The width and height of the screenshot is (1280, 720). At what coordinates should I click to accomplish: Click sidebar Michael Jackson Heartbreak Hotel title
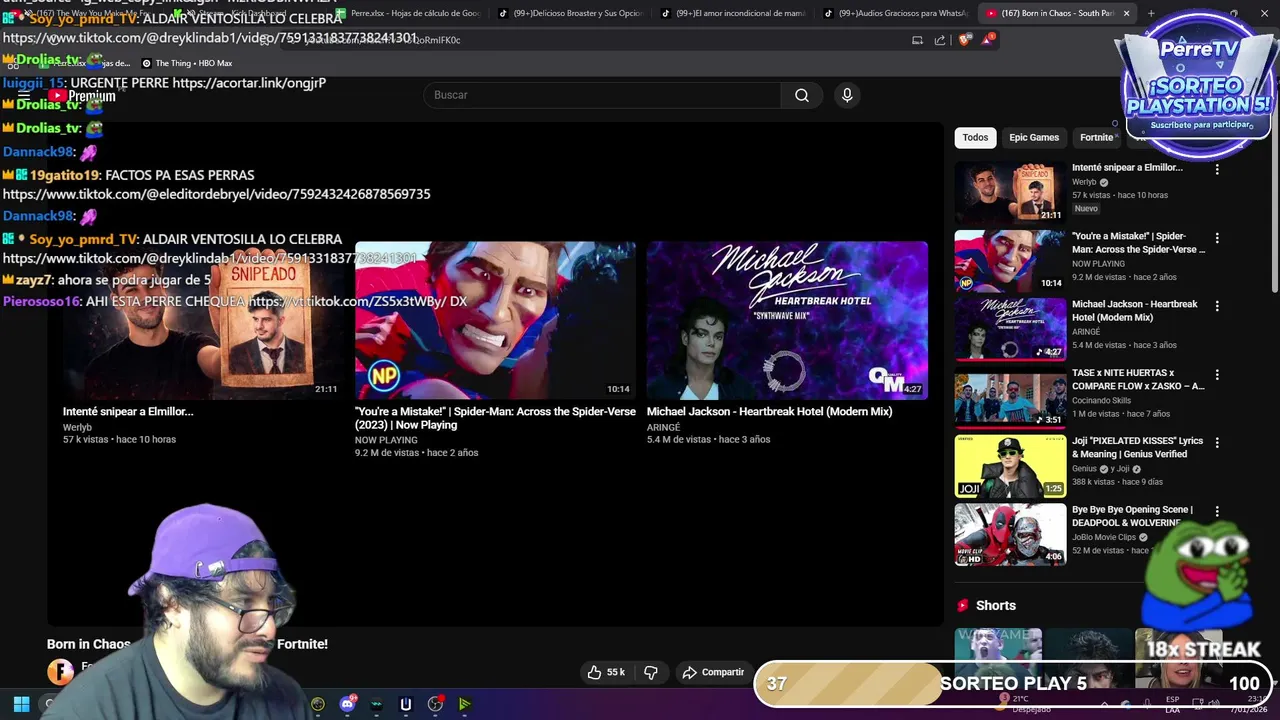[x=1134, y=310]
